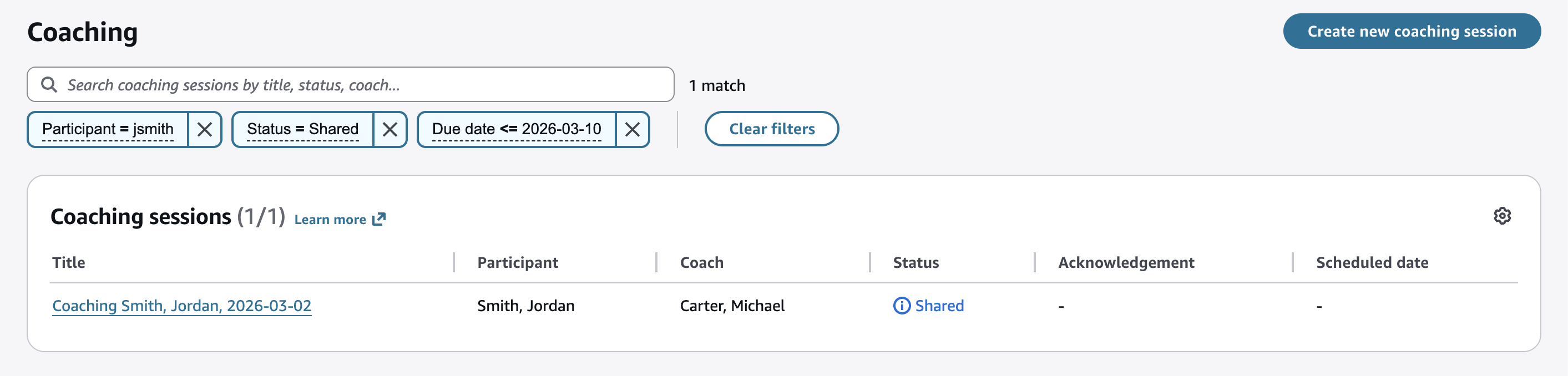Sort the table by the Title column
Image resolution: width=1568 pixels, height=376 pixels.
(69, 262)
